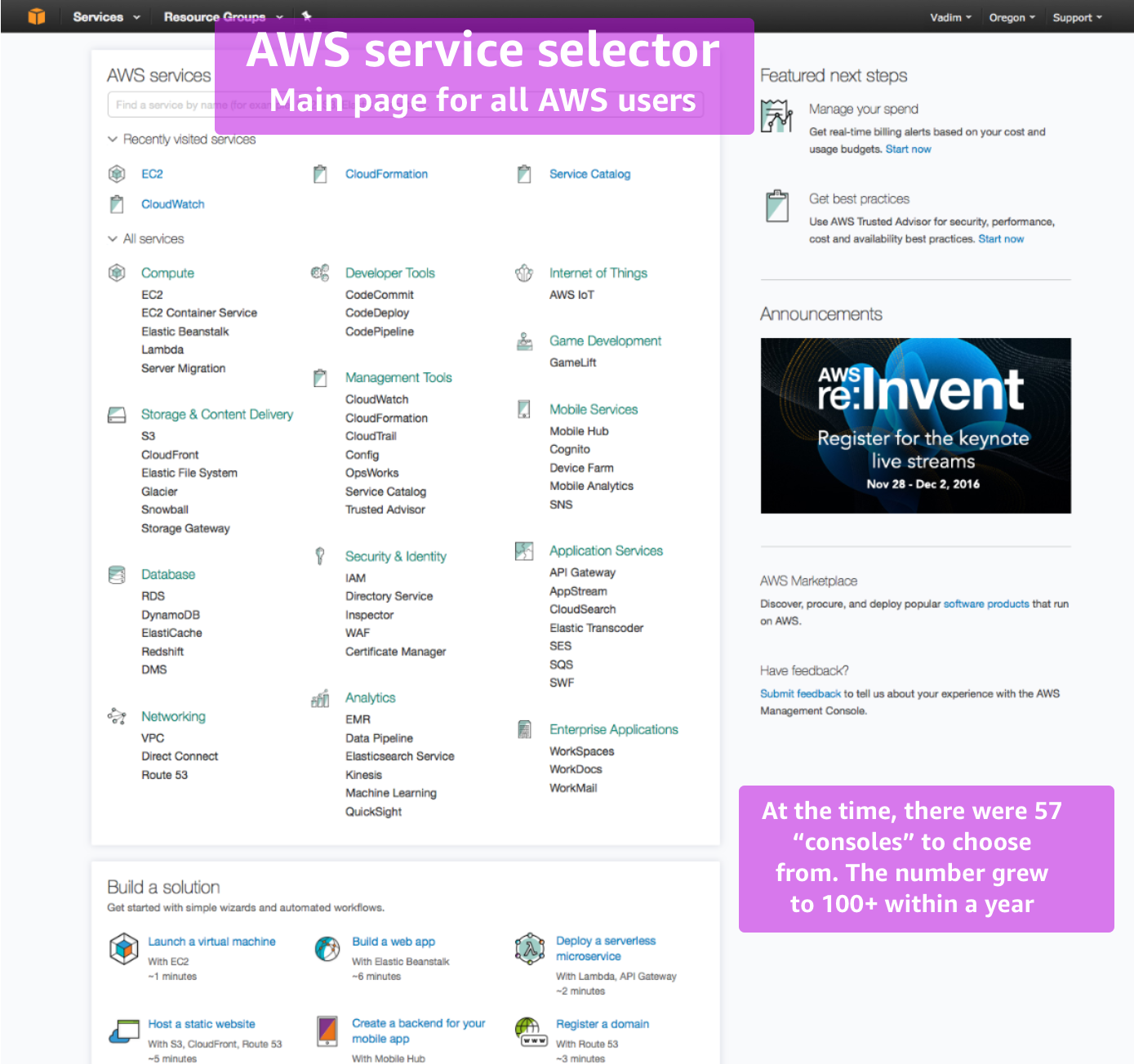The width and height of the screenshot is (1134, 1064).
Task: Click the Storage & Content Delivery icon
Action: coord(117,415)
